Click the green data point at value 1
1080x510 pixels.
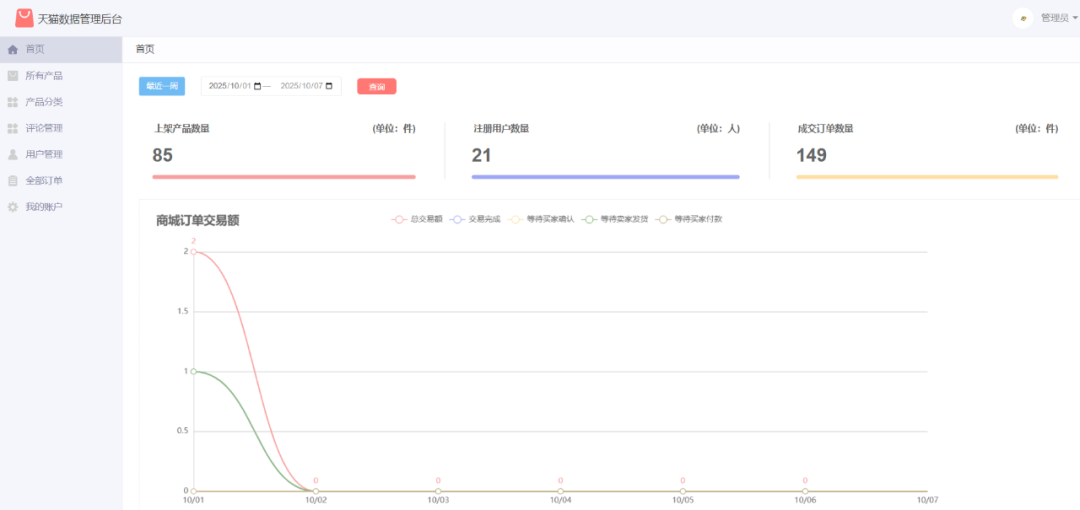pos(194,371)
